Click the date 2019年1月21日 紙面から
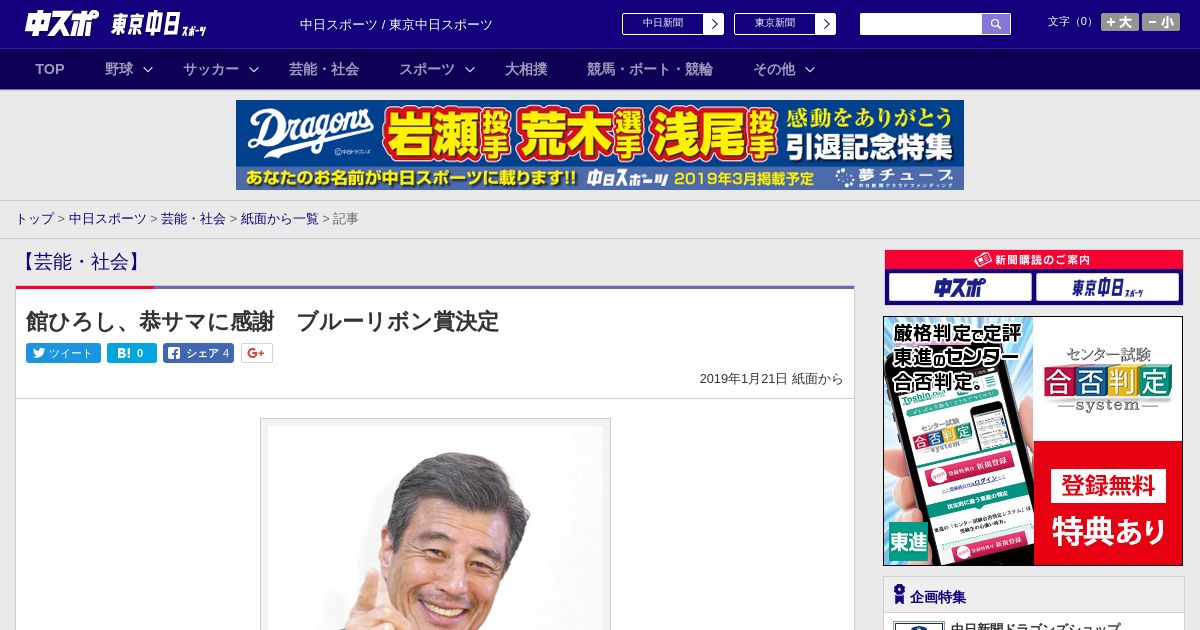This screenshot has height=630, width=1200. pos(771,379)
